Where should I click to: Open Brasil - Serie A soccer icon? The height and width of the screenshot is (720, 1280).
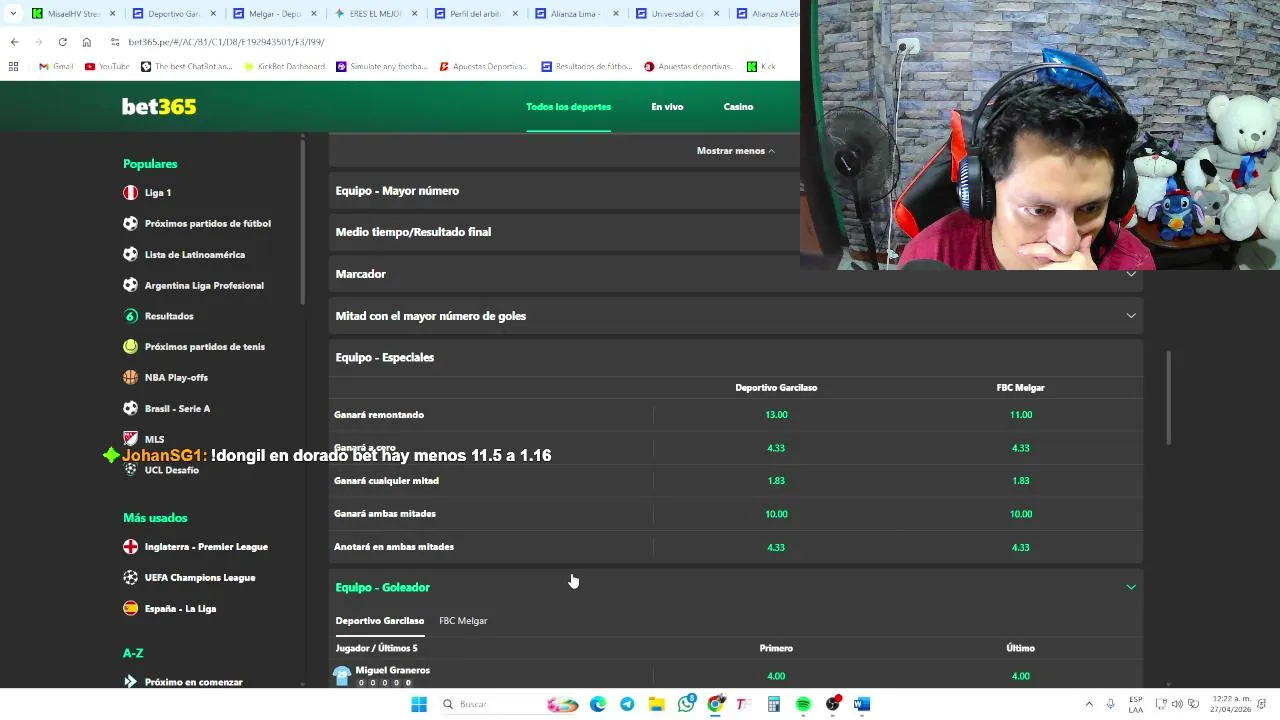(130, 408)
